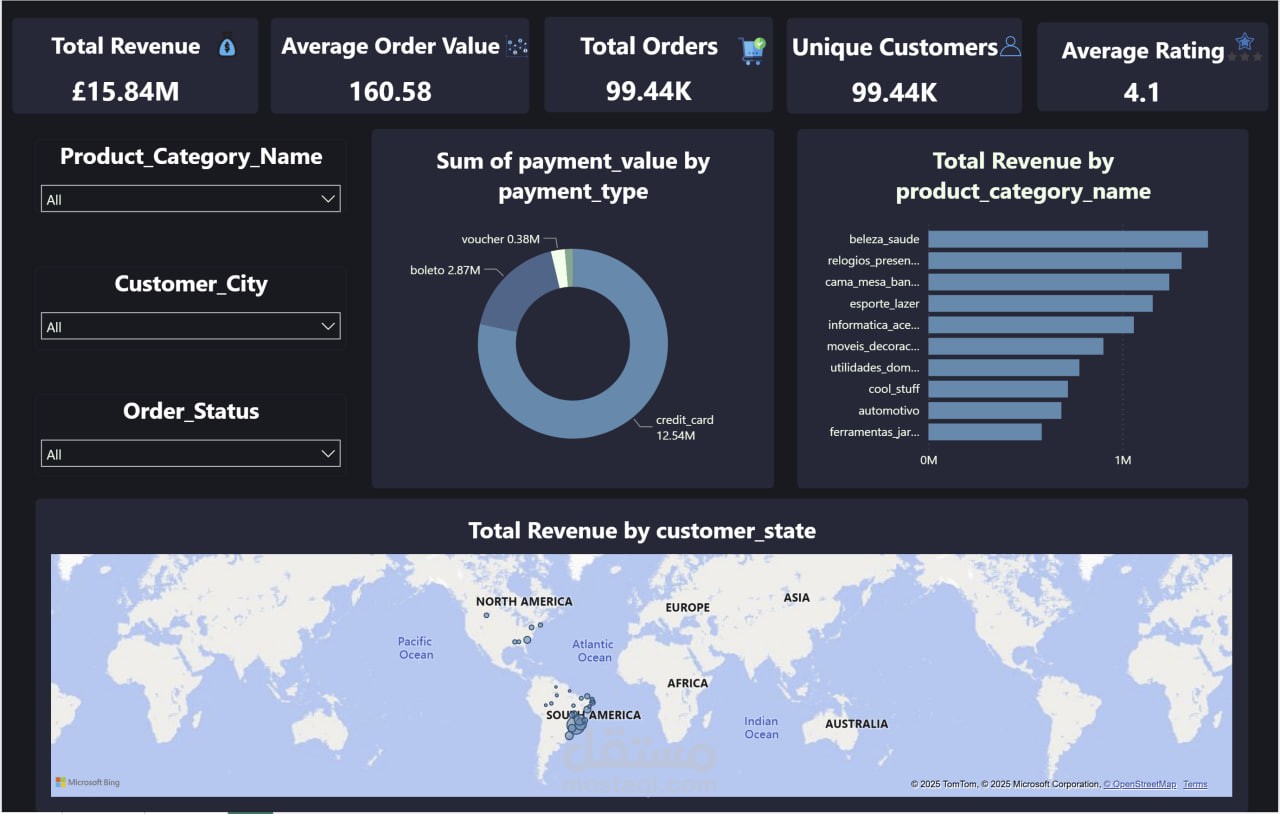
Task: Click the Microsoft Bing logo on the map
Action: tap(87, 782)
